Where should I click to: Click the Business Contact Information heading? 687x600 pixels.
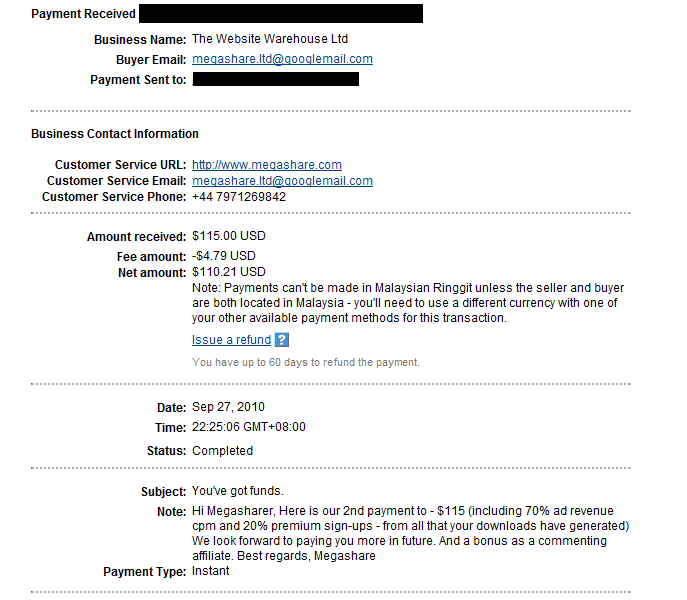(115, 134)
